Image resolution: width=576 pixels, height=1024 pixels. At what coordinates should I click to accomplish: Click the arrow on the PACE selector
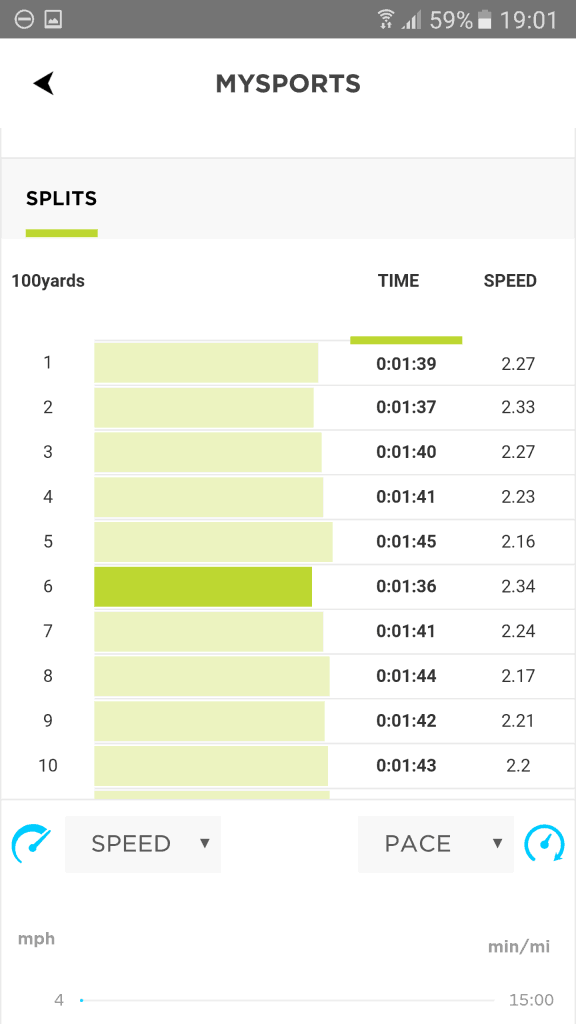coord(498,844)
